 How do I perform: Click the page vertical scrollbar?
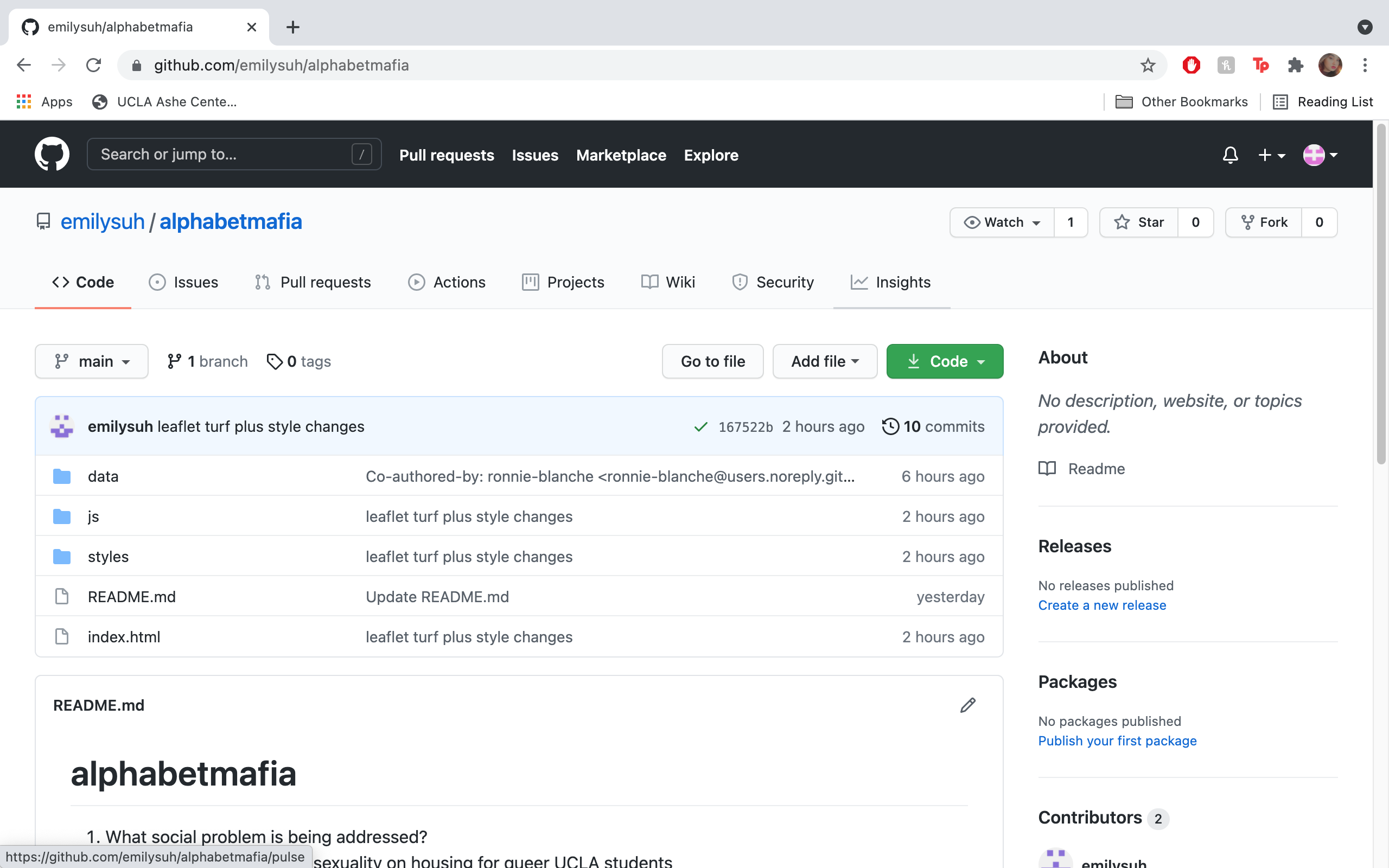(1381, 294)
